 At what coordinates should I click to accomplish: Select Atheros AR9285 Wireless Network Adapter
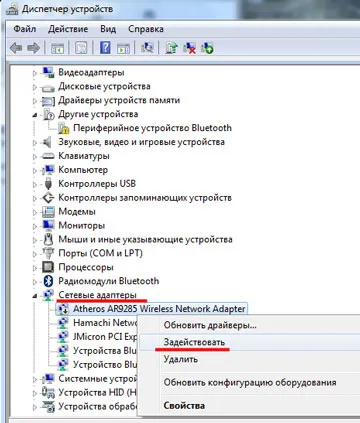(159, 309)
